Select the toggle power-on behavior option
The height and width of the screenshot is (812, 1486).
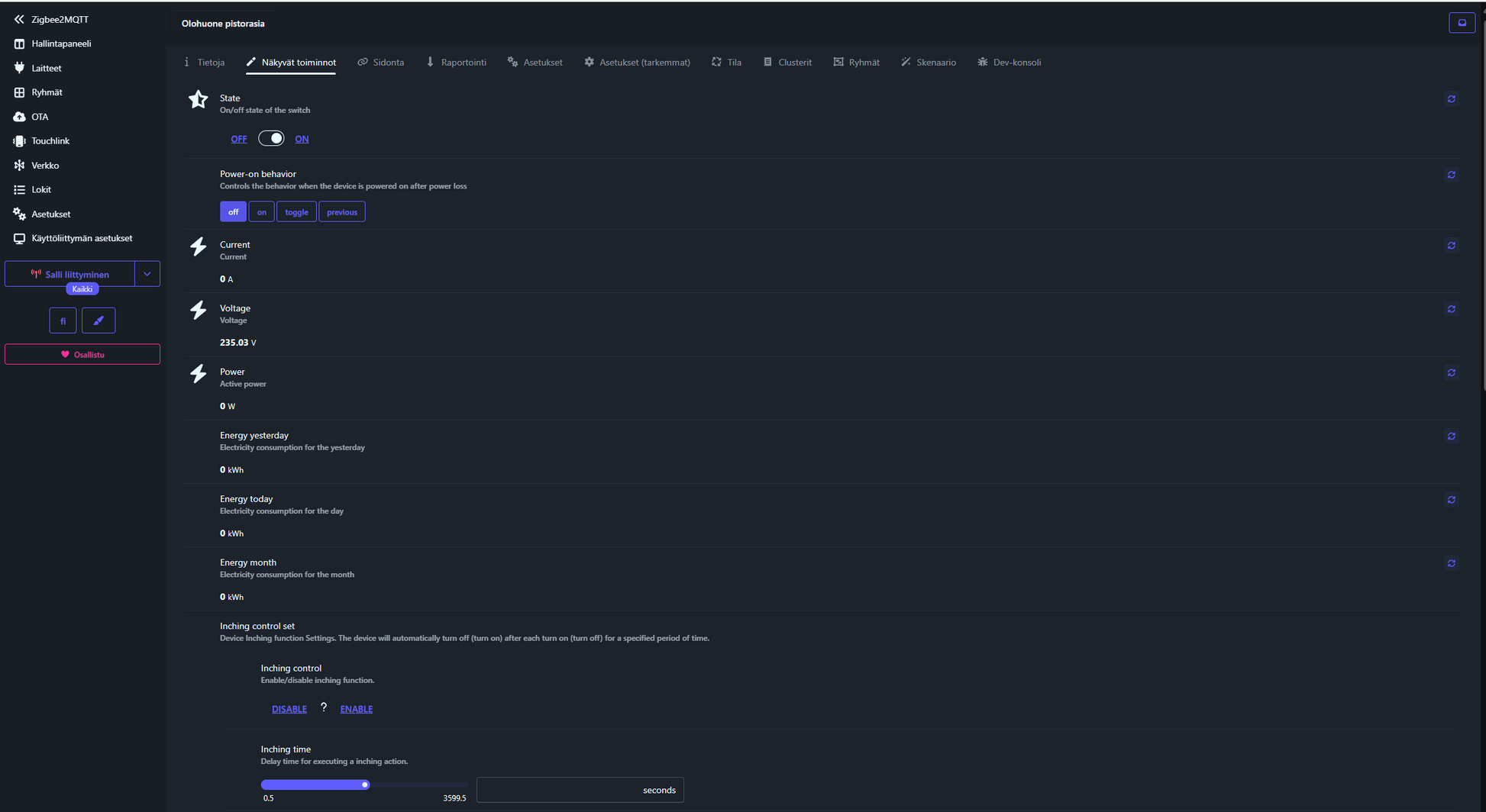(x=296, y=212)
